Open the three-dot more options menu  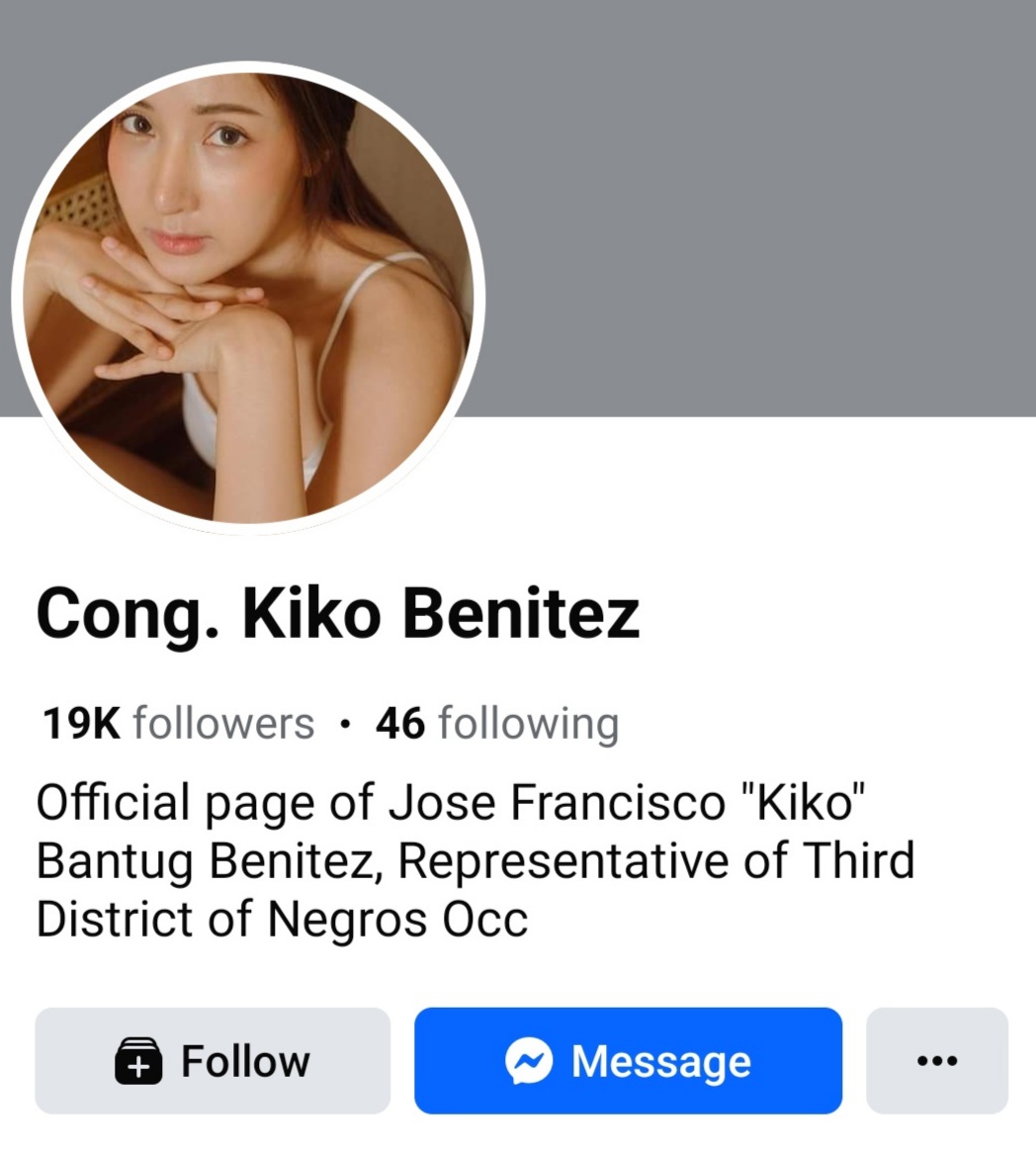tap(936, 1061)
